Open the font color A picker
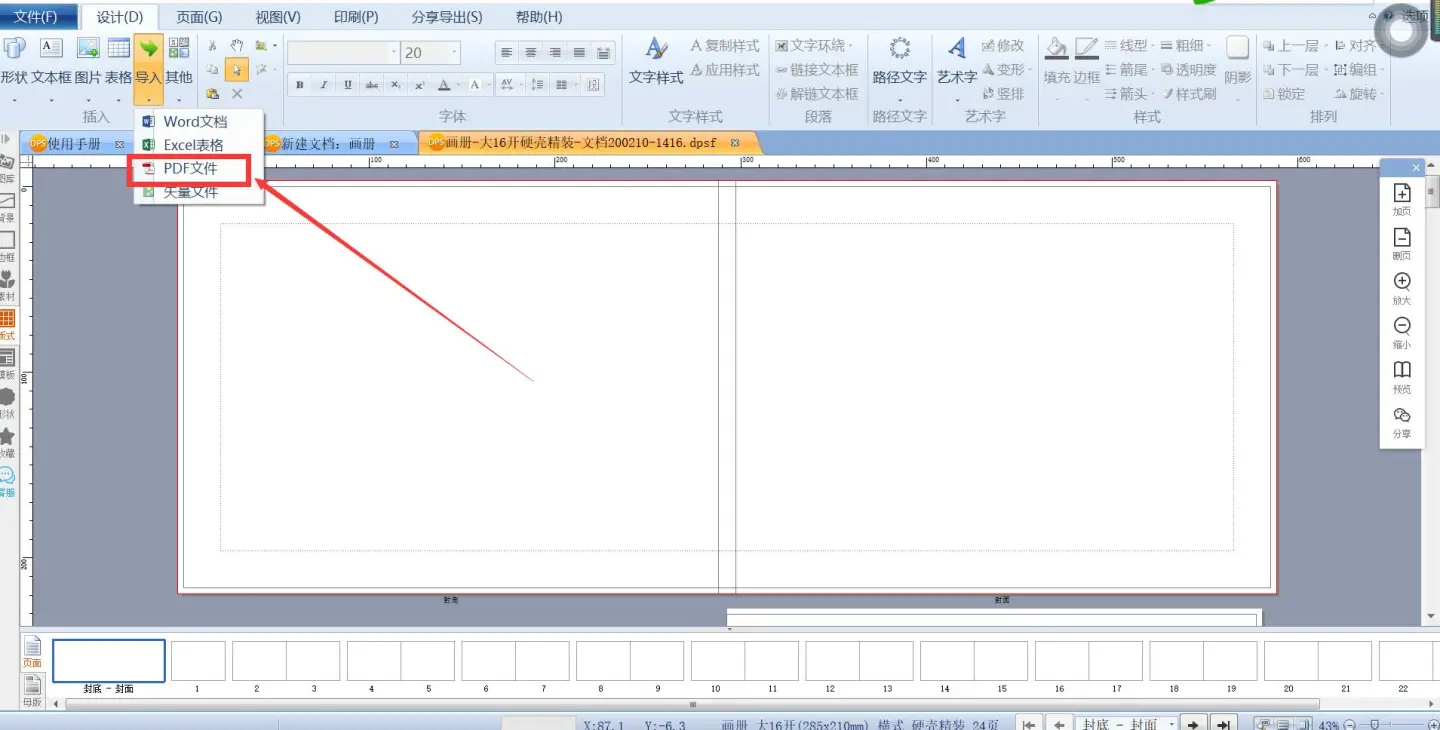 tap(445, 85)
